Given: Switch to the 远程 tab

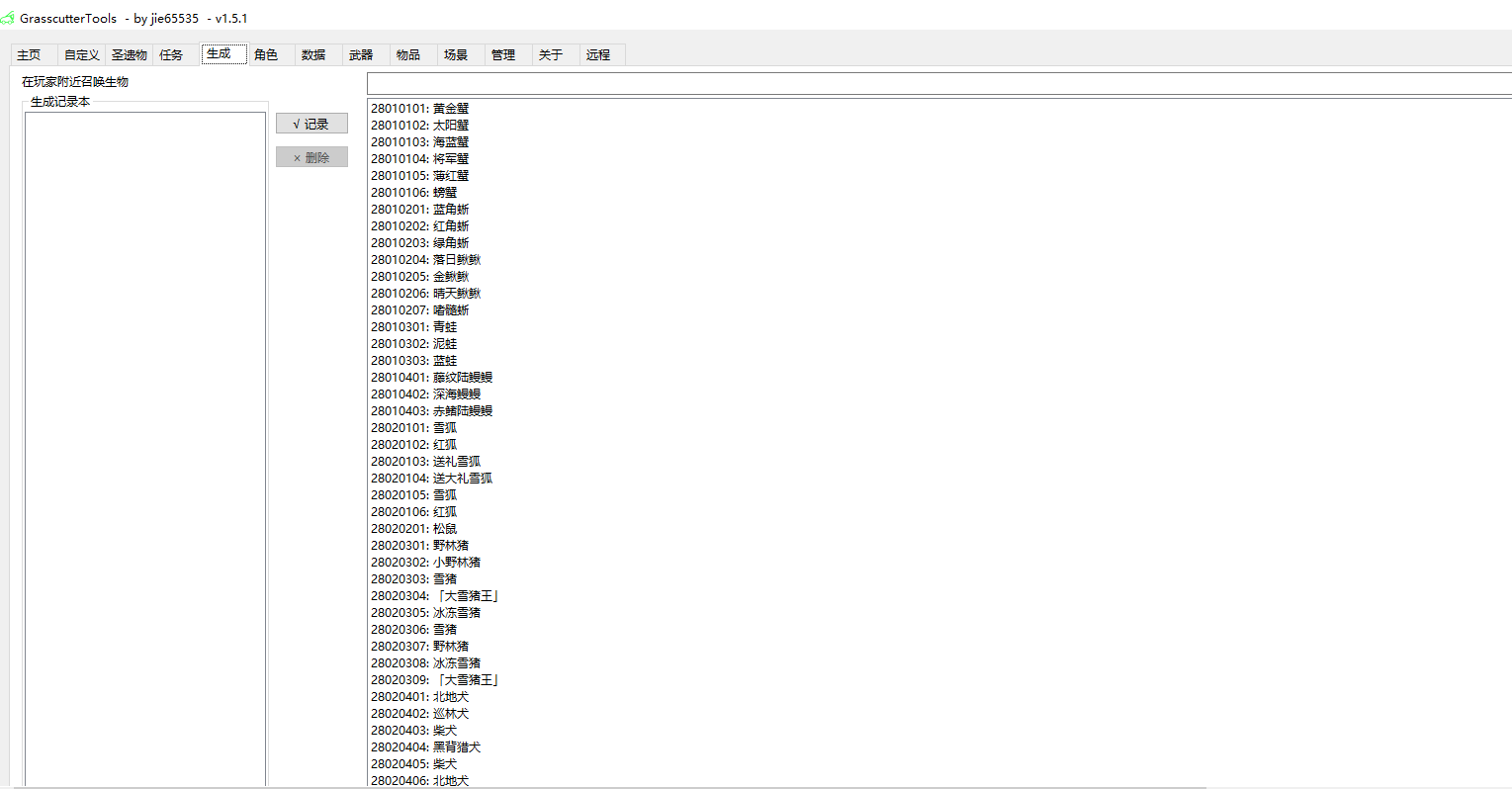Looking at the screenshot, I should (x=598, y=55).
